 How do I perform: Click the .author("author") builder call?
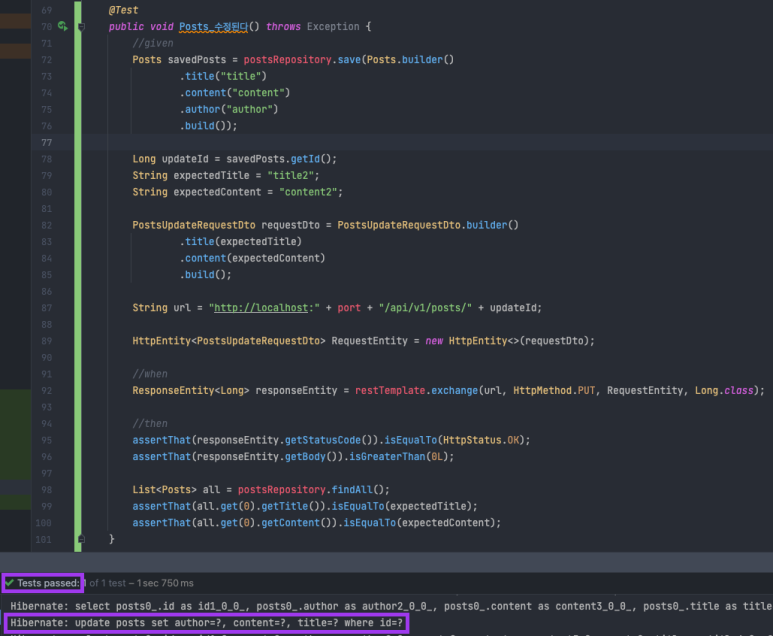229,109
